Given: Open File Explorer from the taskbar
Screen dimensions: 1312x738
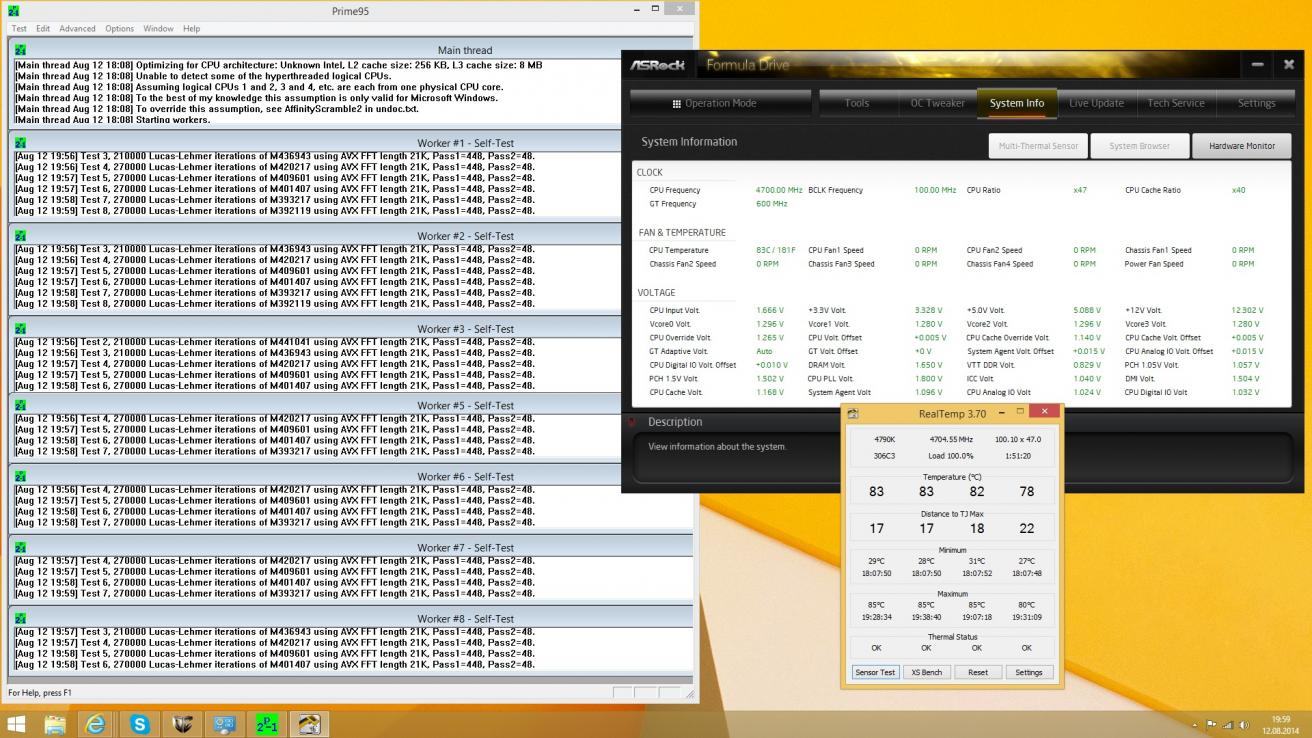Looking at the screenshot, I should tap(54, 723).
